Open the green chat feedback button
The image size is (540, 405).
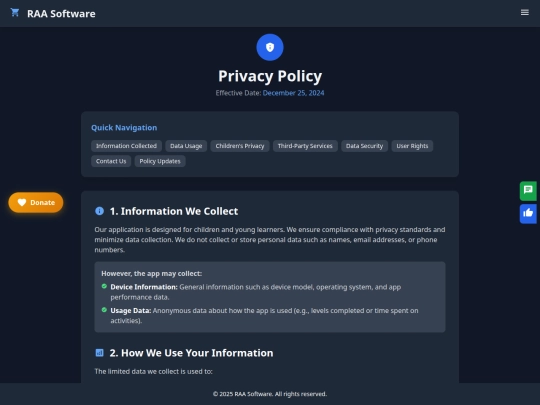[x=528, y=191]
